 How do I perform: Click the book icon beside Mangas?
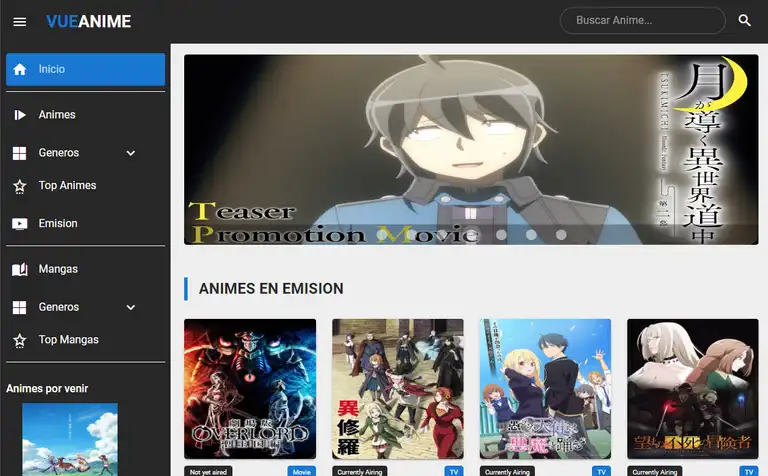[x=20, y=269]
